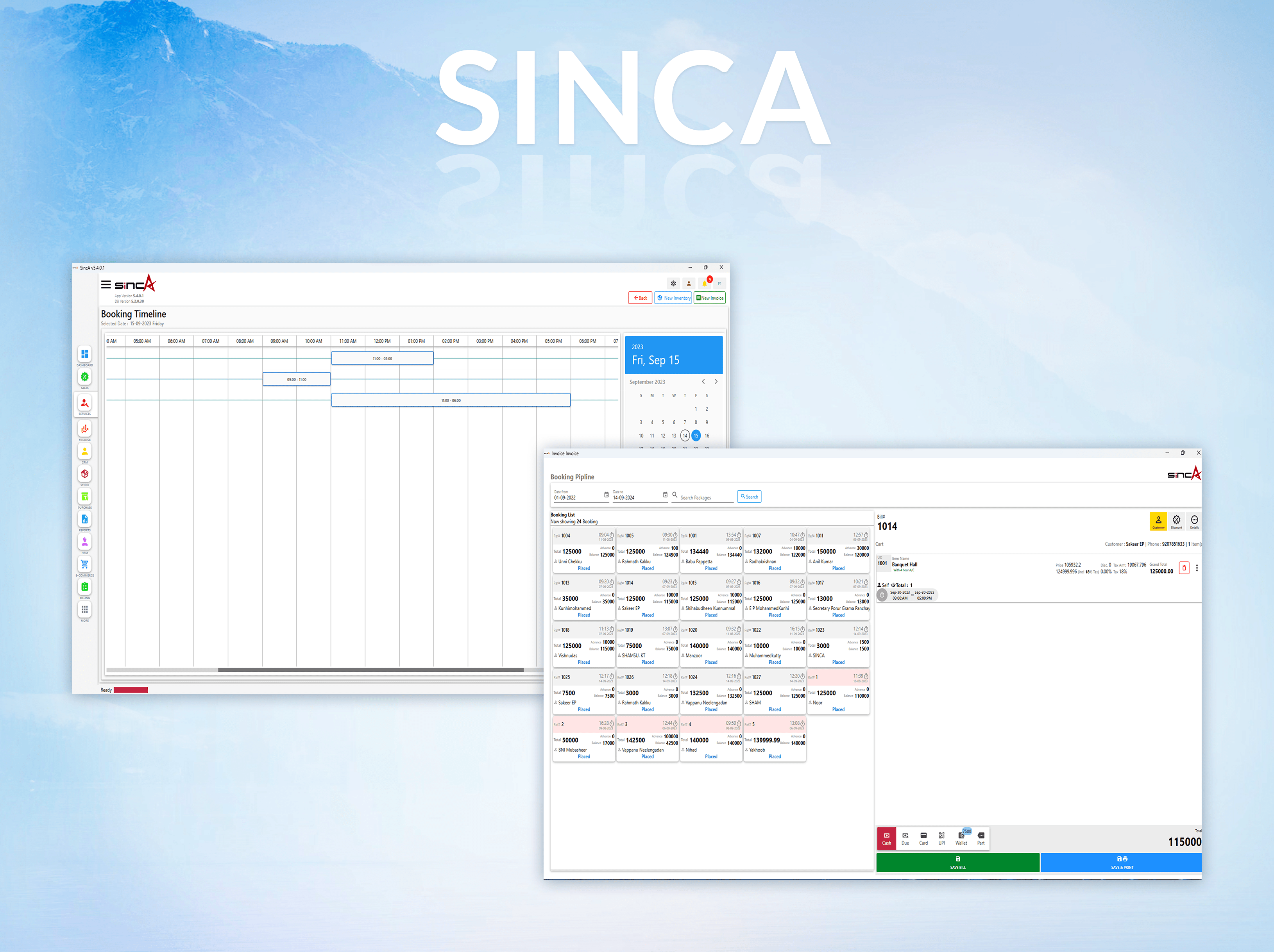Go to next month in calendar
The height and width of the screenshot is (952, 1274).
pos(716,382)
